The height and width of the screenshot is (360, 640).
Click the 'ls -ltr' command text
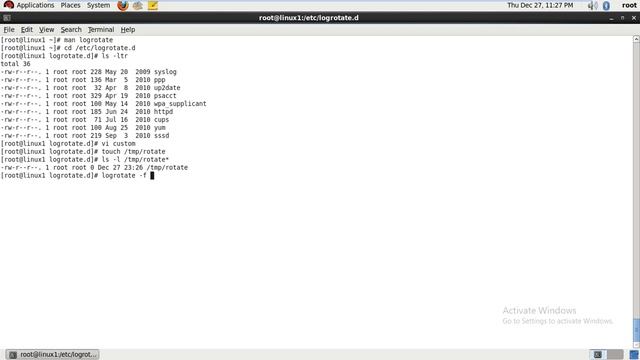click(x=115, y=56)
